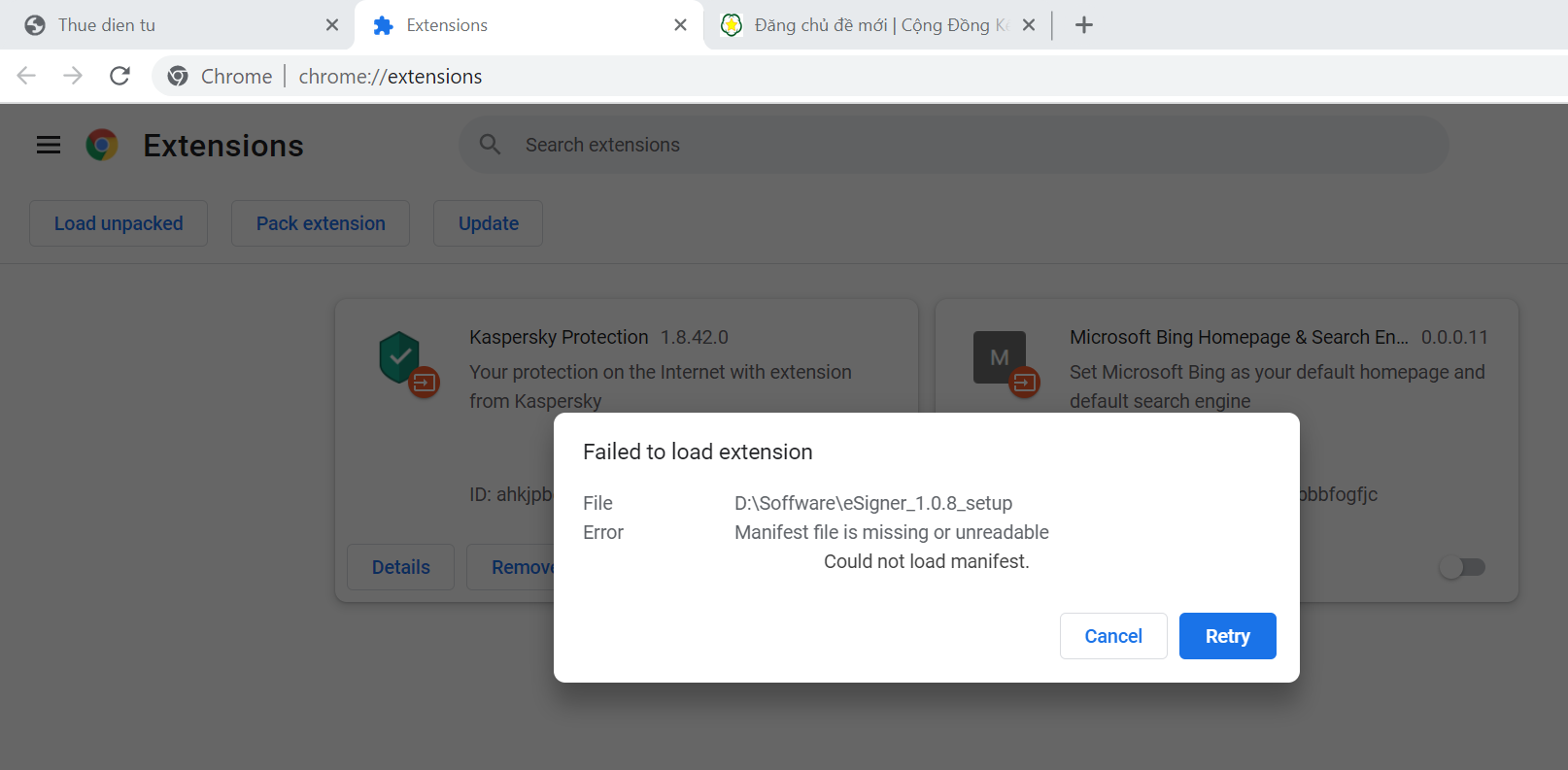This screenshot has width=1568, height=770.
Task: Toggle the Microsoft Bing extension switch
Action: pos(1462,567)
